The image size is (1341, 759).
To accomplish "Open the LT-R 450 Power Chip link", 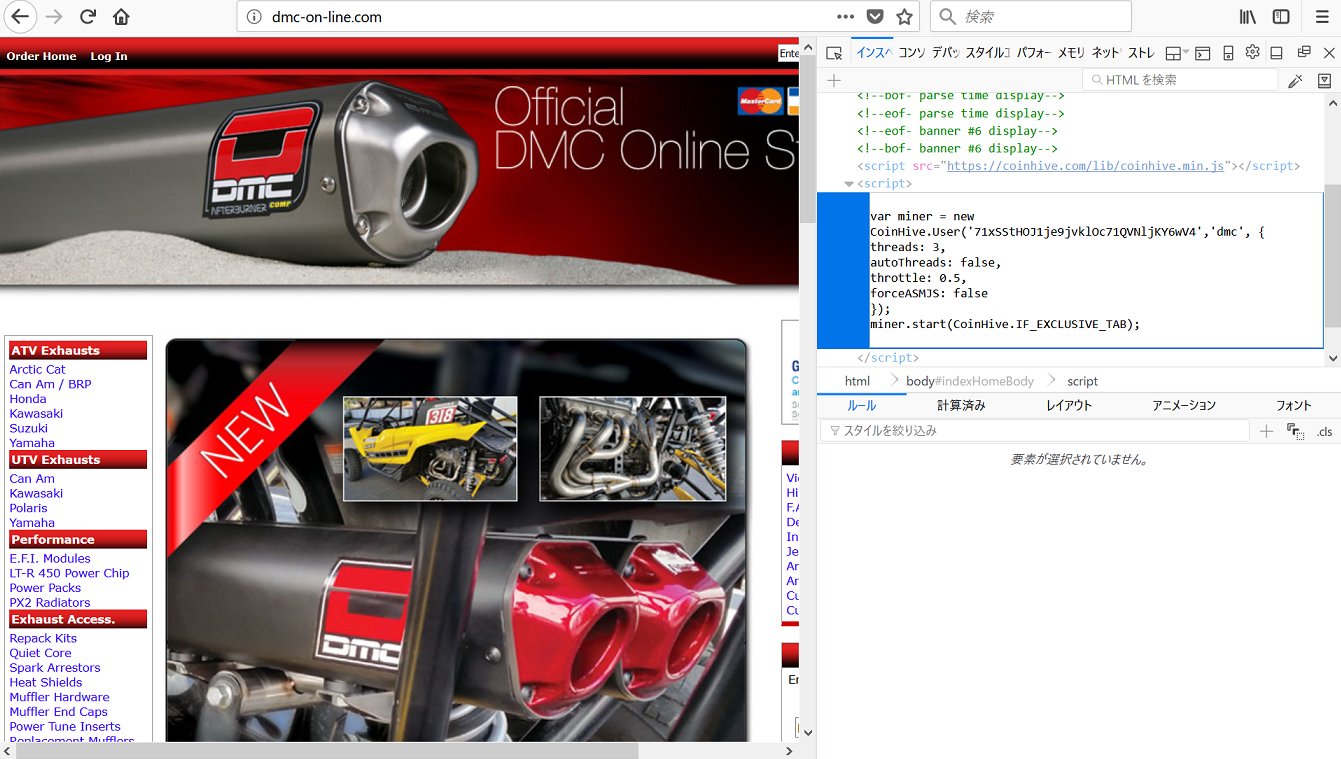I will tap(69, 573).
